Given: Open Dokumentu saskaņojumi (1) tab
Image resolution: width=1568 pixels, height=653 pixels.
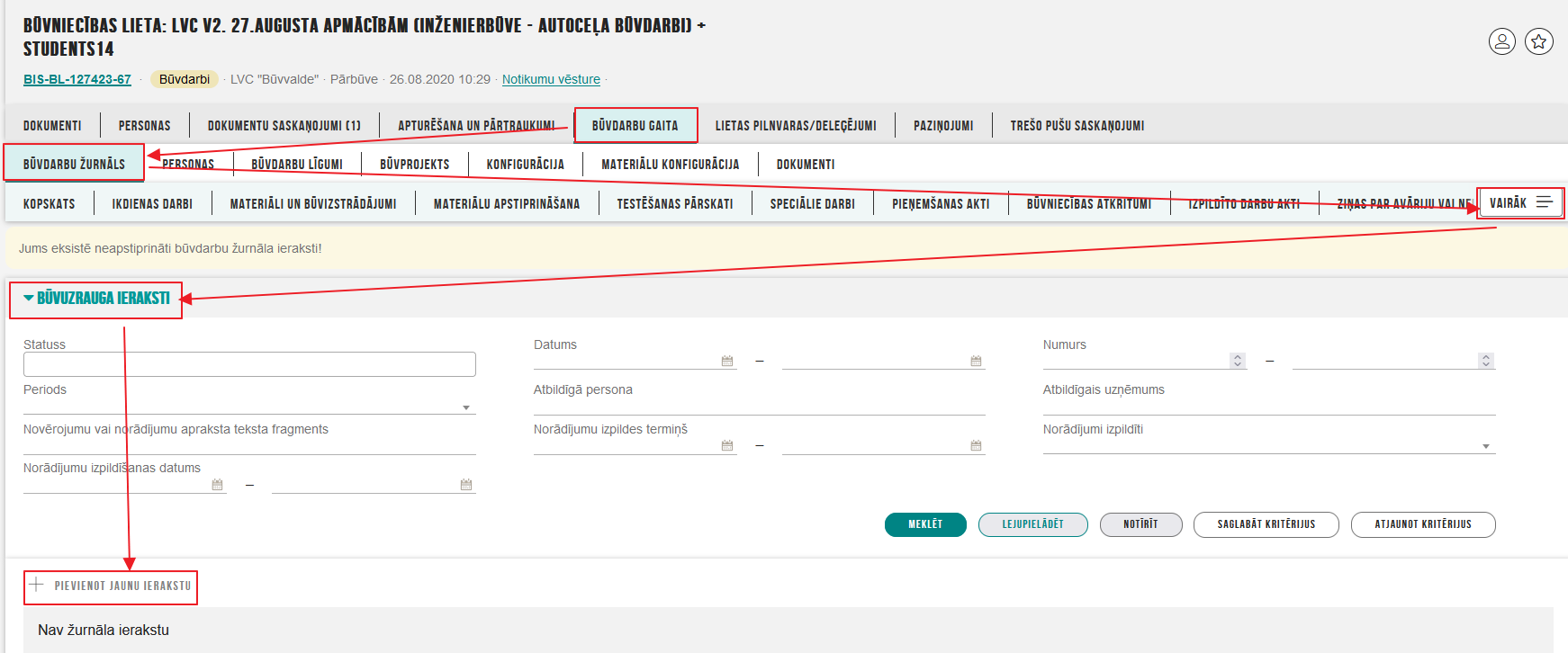Looking at the screenshot, I should point(284,126).
